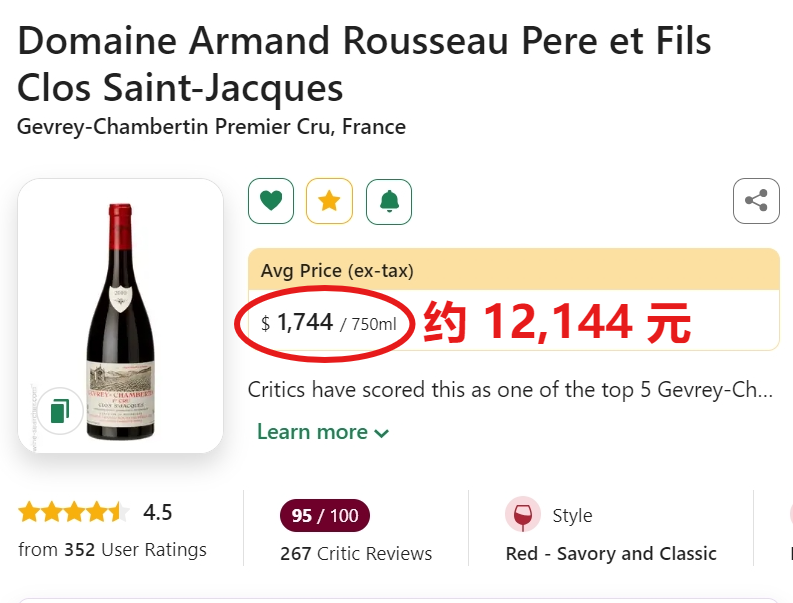Image resolution: width=793 pixels, height=603 pixels.
Task: Add wine to favorites with heart icon
Action: (x=270, y=201)
